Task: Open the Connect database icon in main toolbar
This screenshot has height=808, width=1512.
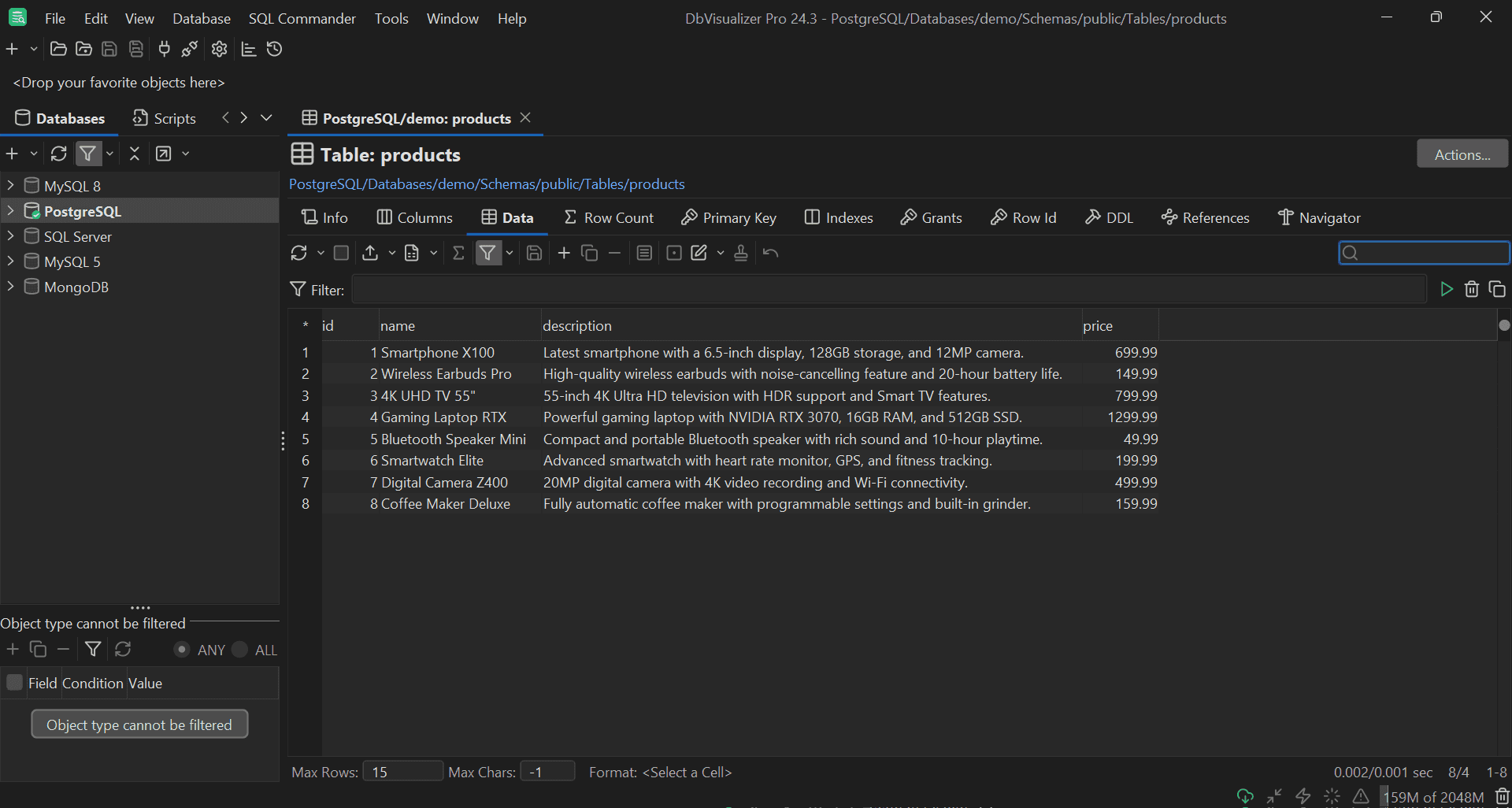Action: point(163,49)
